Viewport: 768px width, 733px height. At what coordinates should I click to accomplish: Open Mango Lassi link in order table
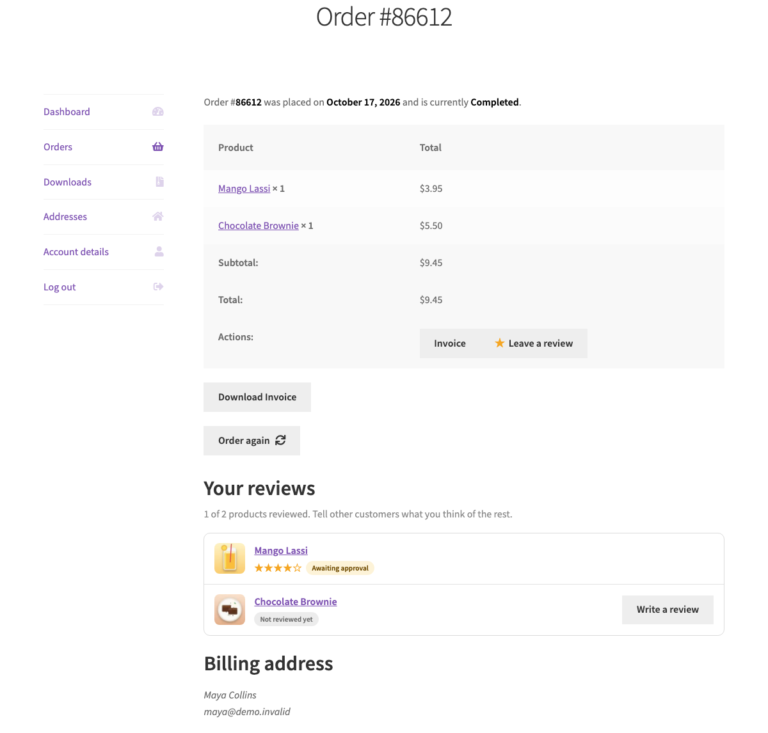click(244, 189)
